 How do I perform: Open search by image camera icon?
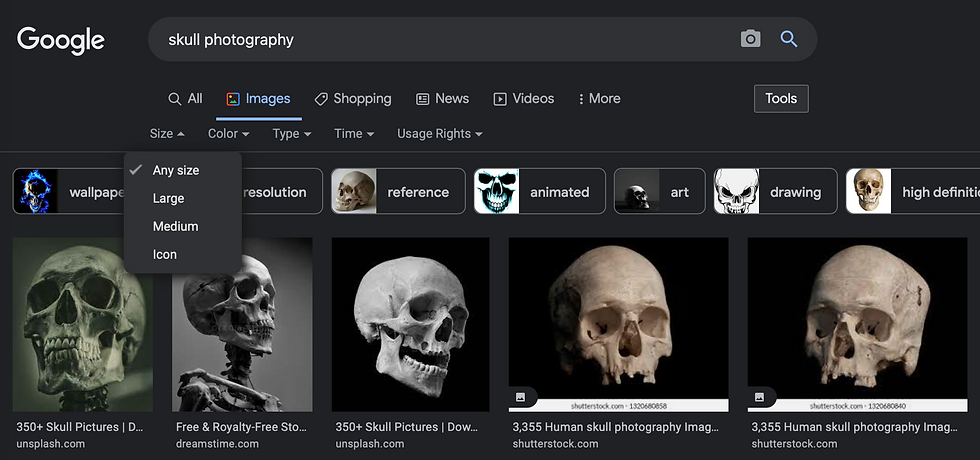(750, 39)
